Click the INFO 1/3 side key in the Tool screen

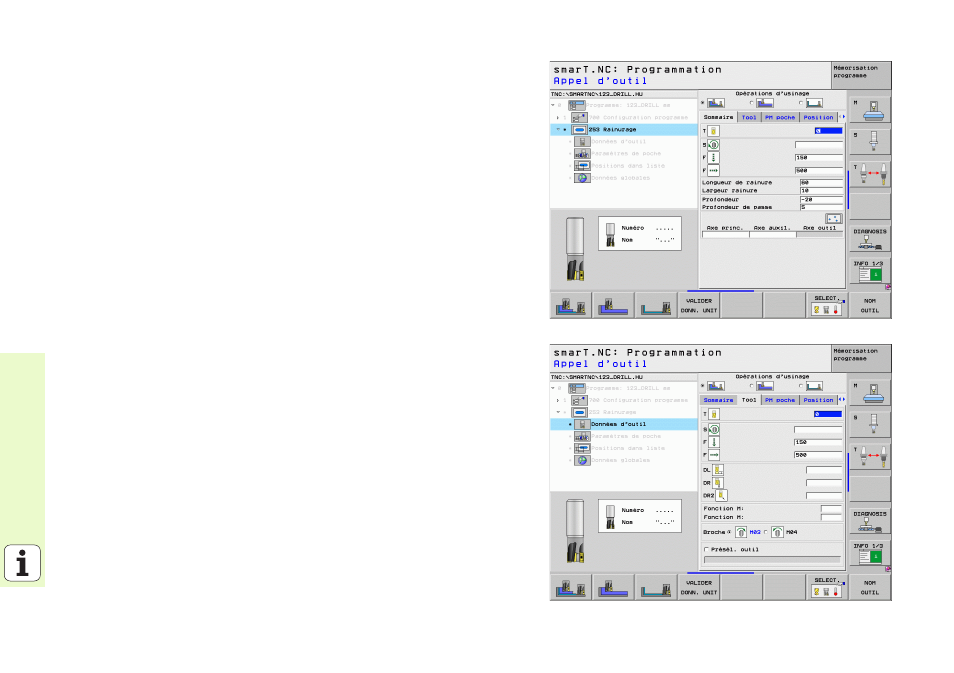[x=870, y=554]
